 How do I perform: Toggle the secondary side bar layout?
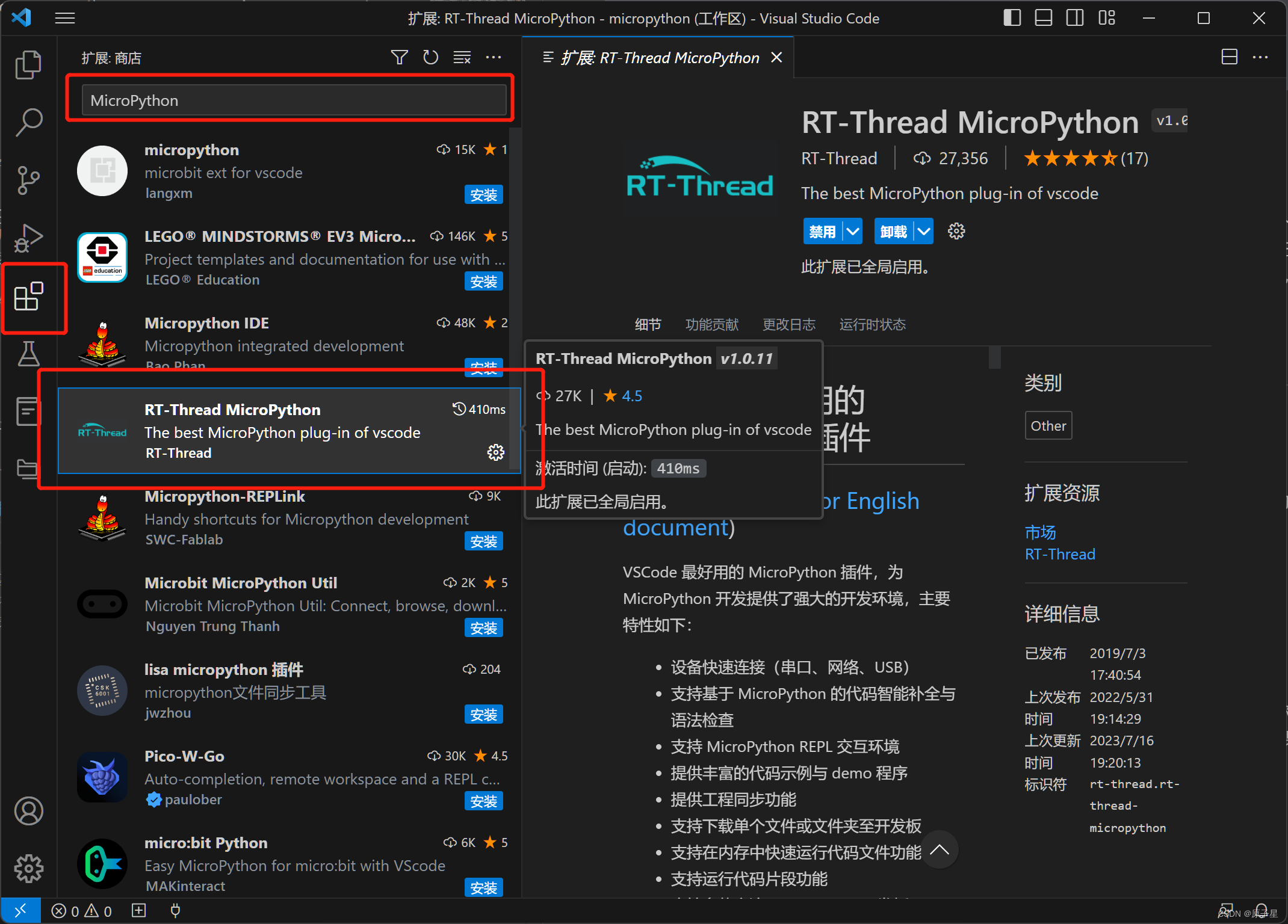(1074, 18)
